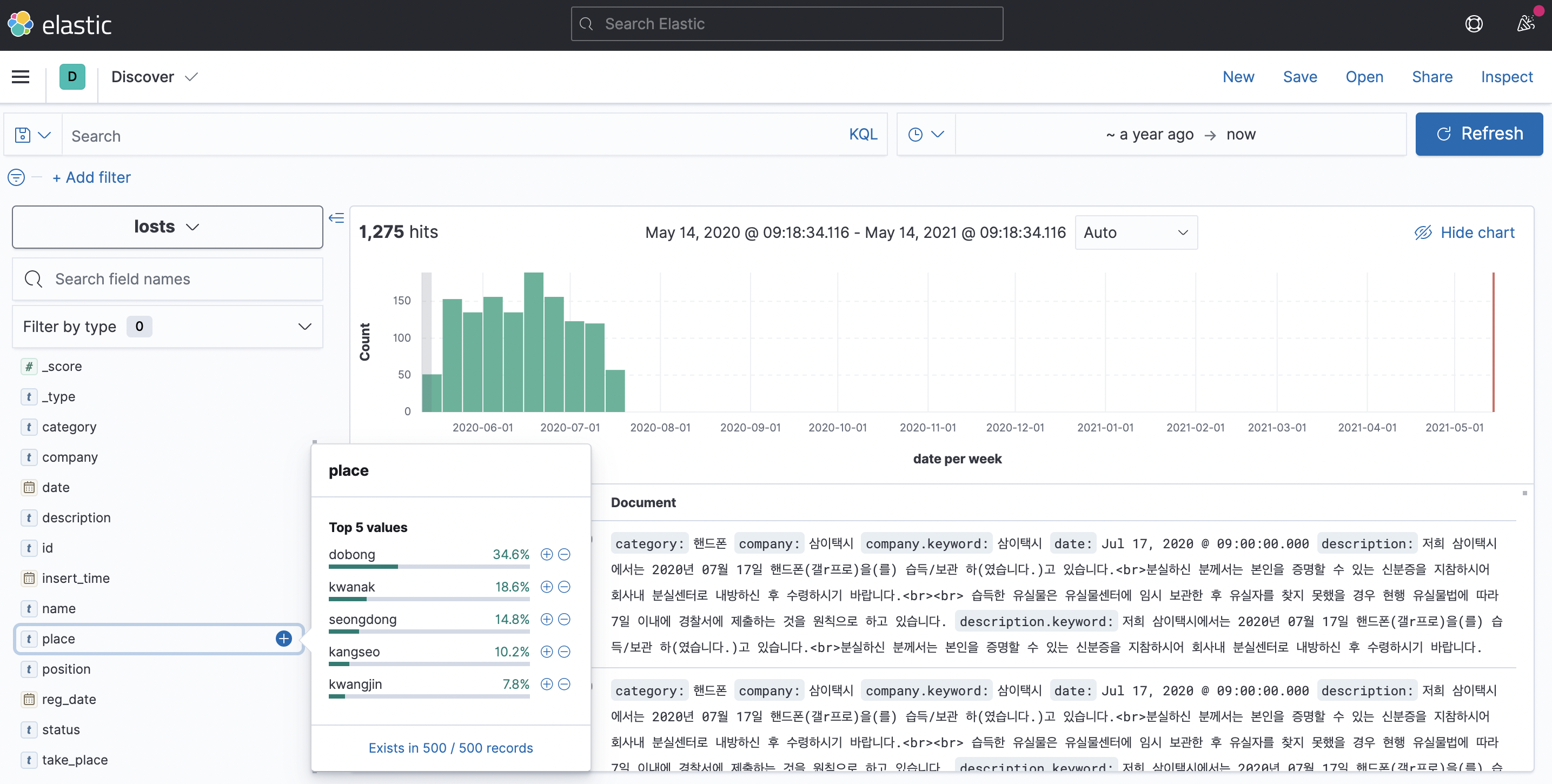Viewport: 1552px width, 784px height.
Task: Open the date quick menu clock icon
Action: point(926,135)
